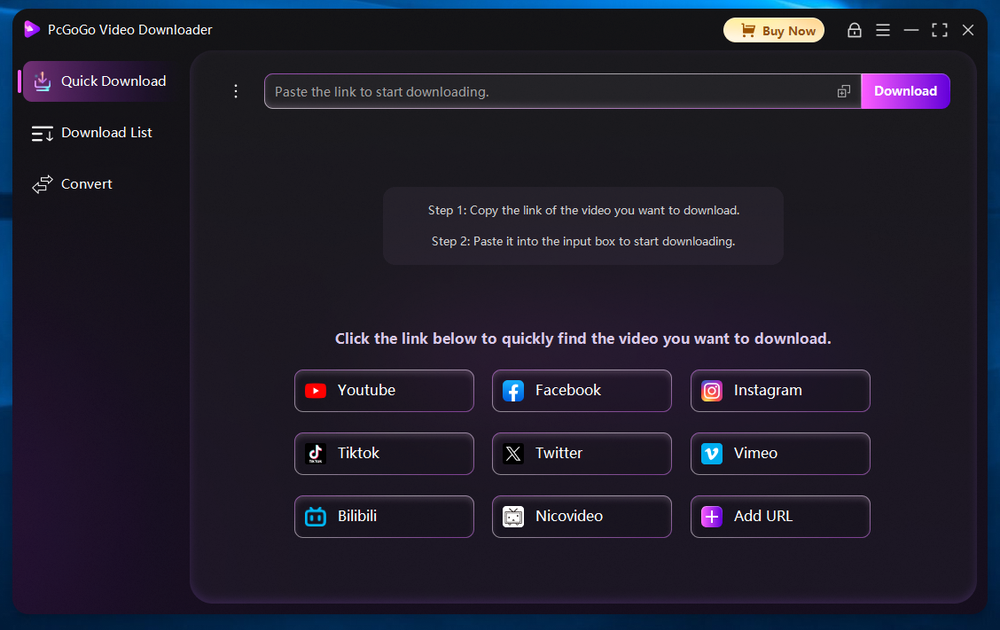
Task: Open the Nicovideo shortcut
Action: coord(582,516)
